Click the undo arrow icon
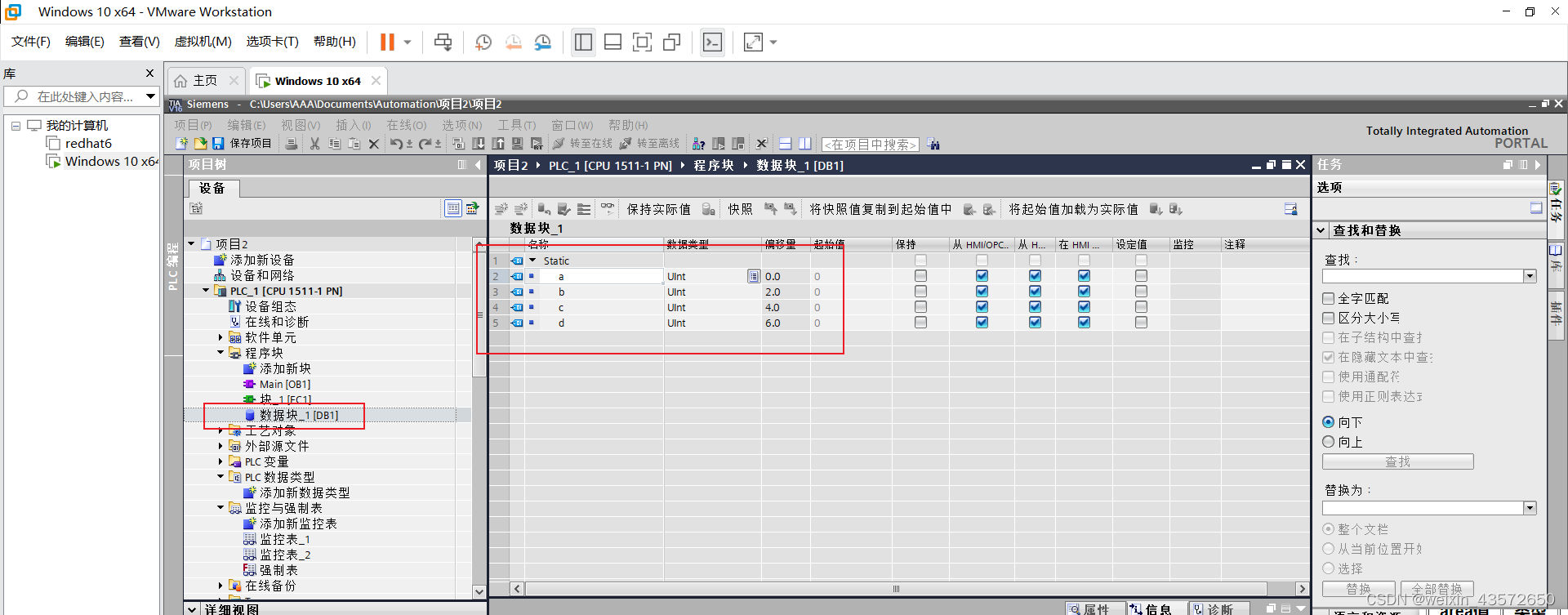The width and height of the screenshot is (1568, 615). pos(396,144)
